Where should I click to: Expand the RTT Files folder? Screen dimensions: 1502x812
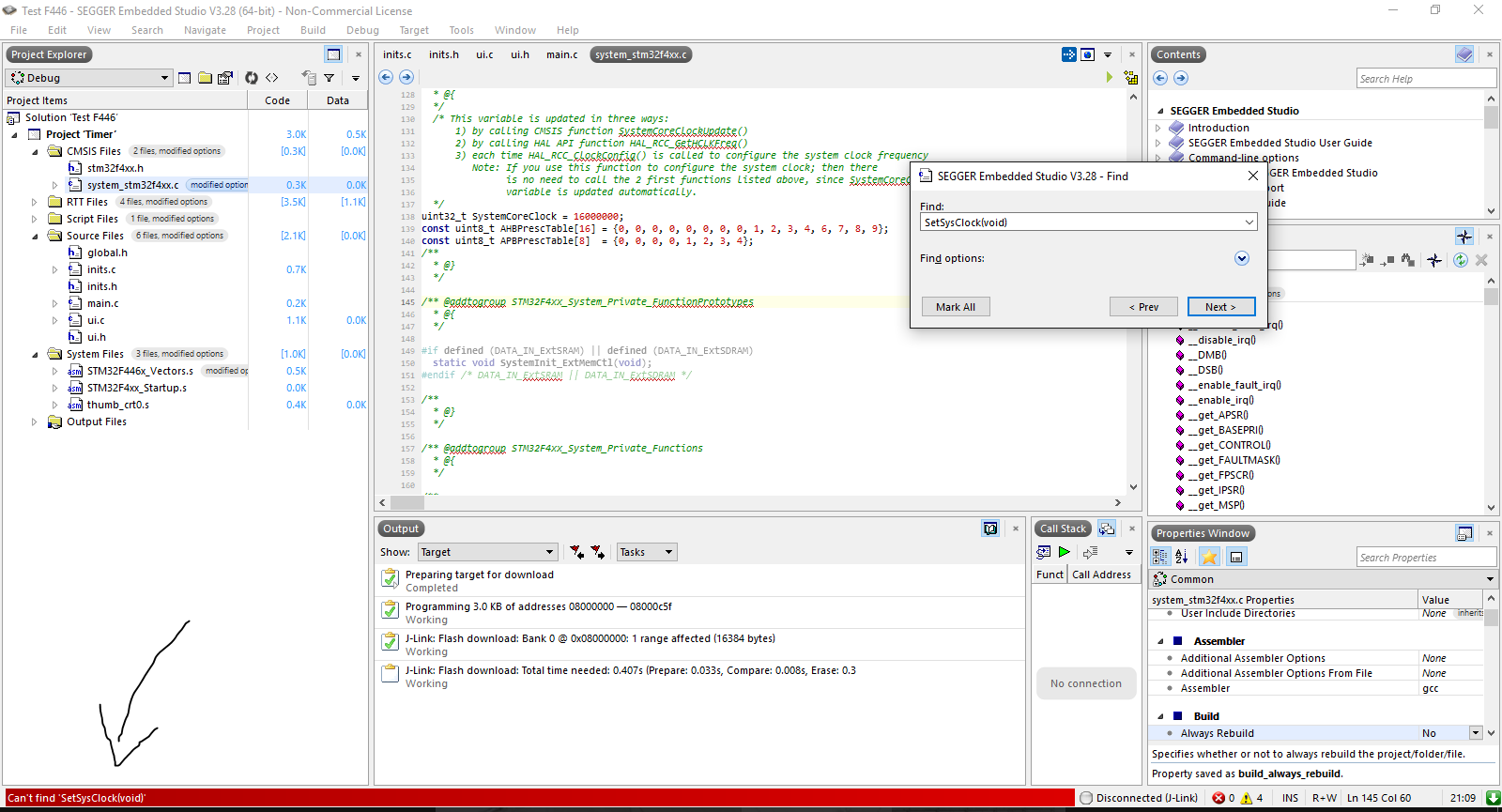pyautogui.click(x=35, y=202)
